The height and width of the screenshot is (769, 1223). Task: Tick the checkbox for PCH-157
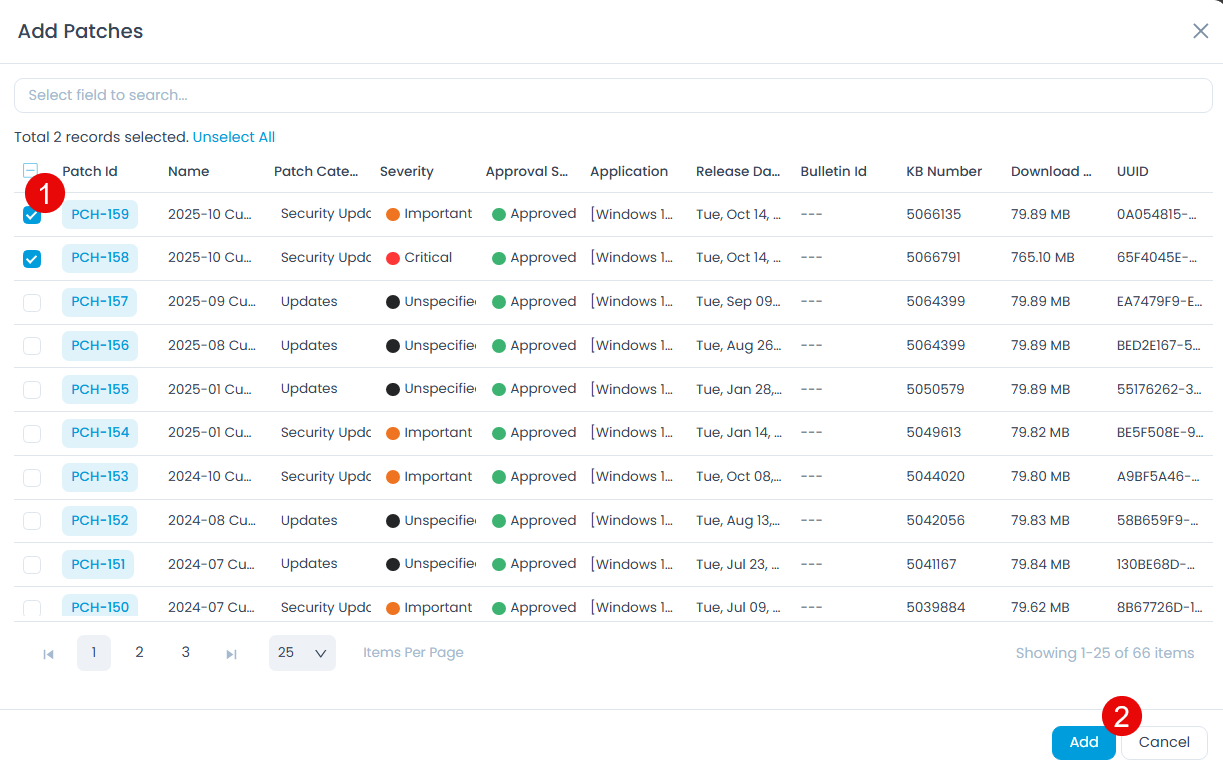pos(32,302)
